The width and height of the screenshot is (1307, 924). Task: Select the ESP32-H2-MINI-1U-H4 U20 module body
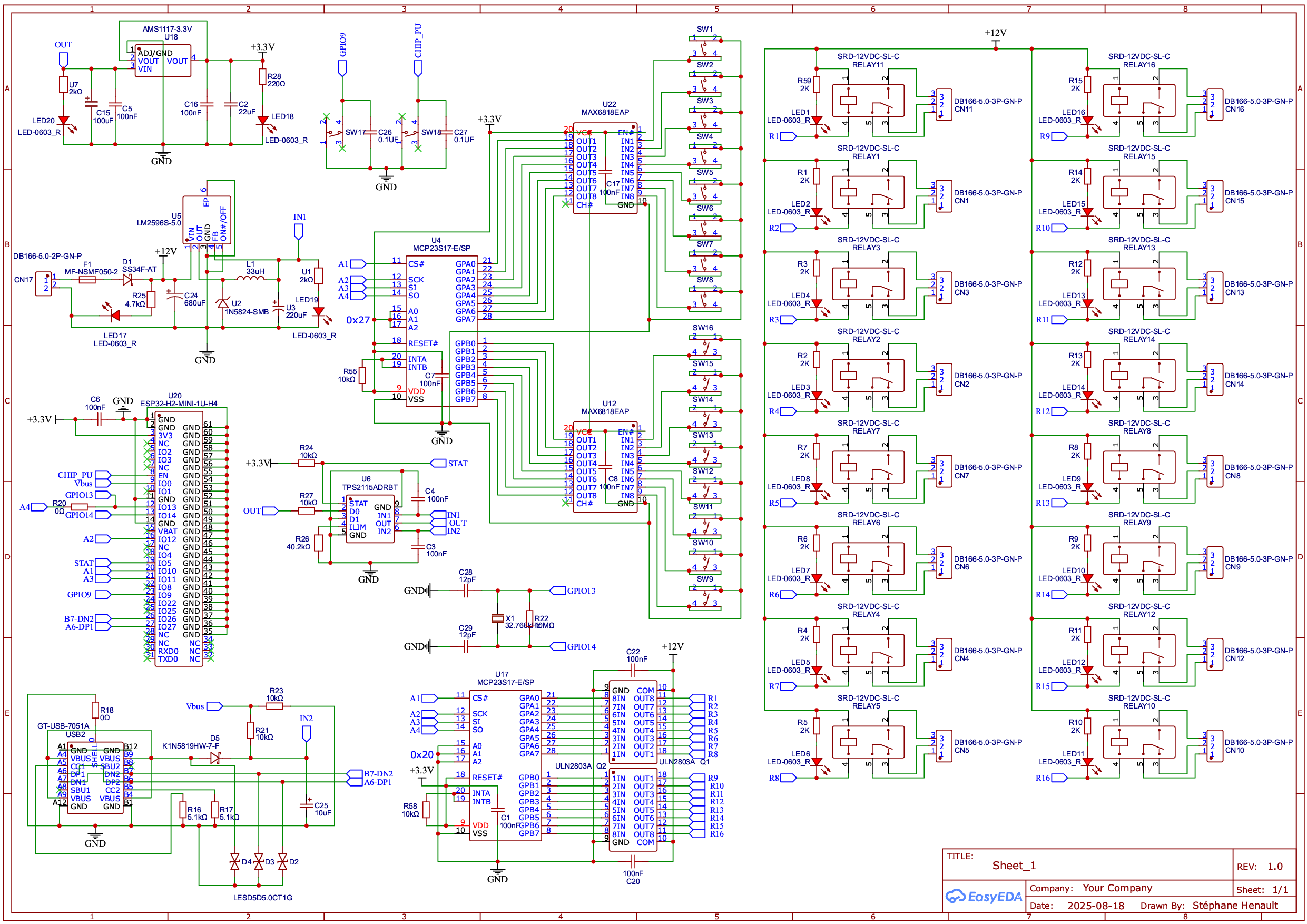pyautogui.click(x=179, y=538)
